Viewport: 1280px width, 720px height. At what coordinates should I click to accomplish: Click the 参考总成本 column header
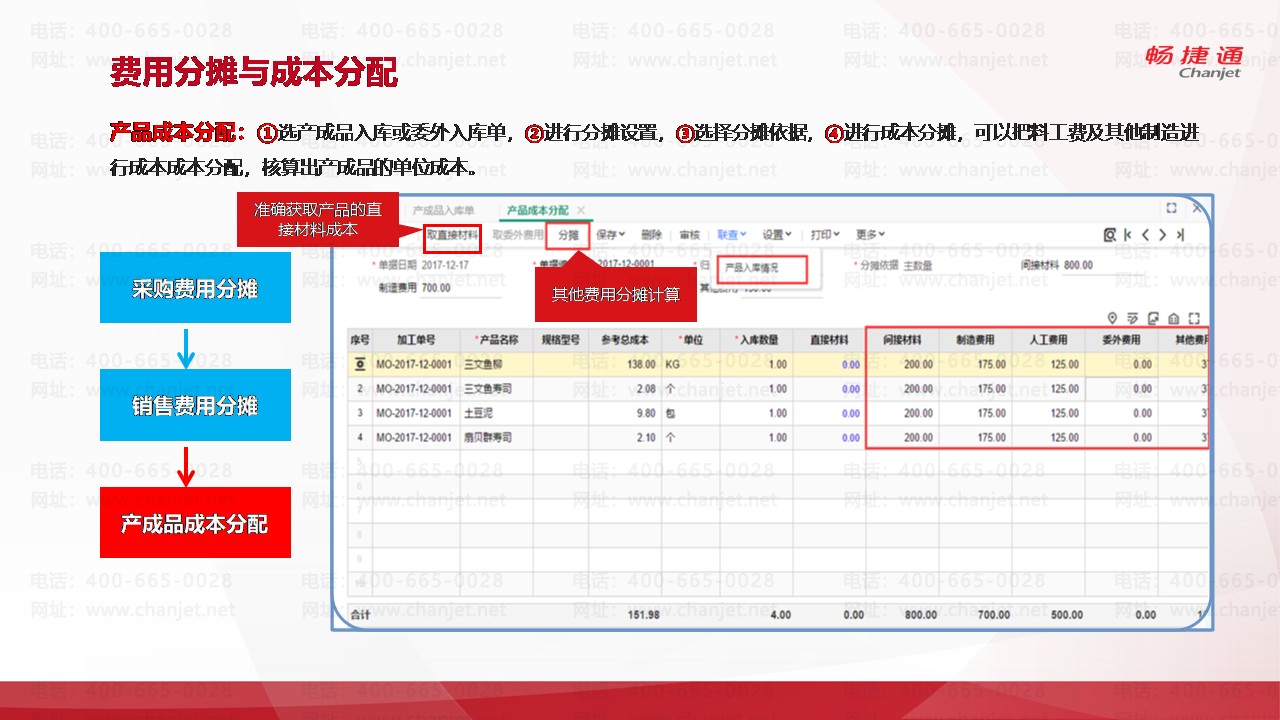(x=625, y=340)
